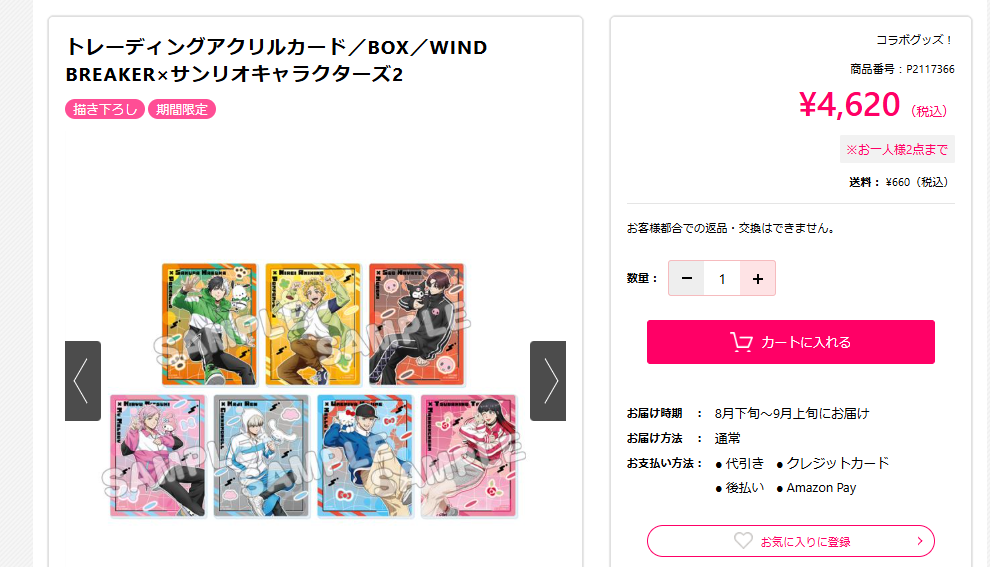
Task: Decrease quantity with minus button
Action: click(x=687, y=278)
